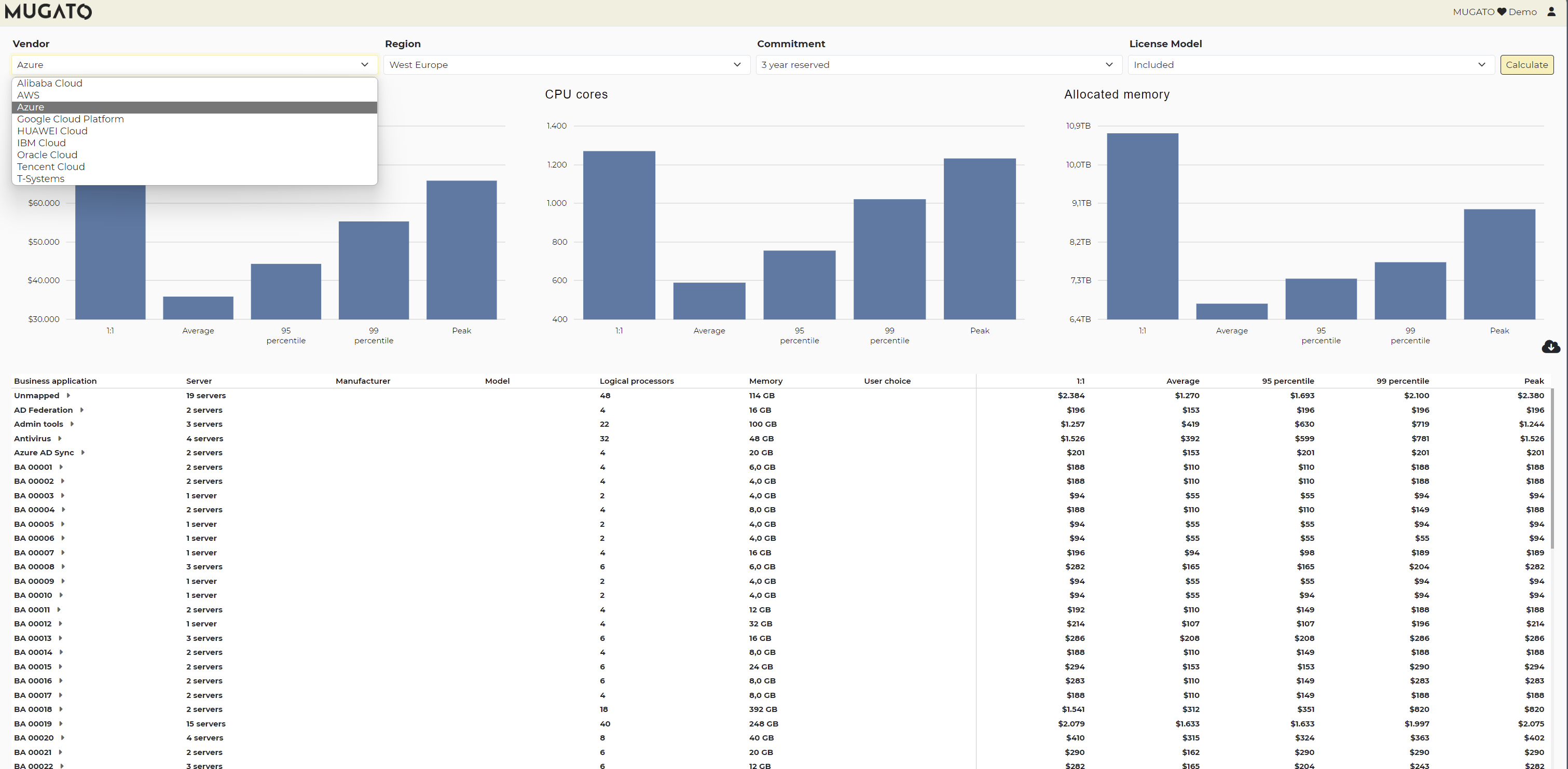Image resolution: width=1568 pixels, height=769 pixels.
Task: Select Google Cloud Platform from vendor list
Action: tap(70, 119)
